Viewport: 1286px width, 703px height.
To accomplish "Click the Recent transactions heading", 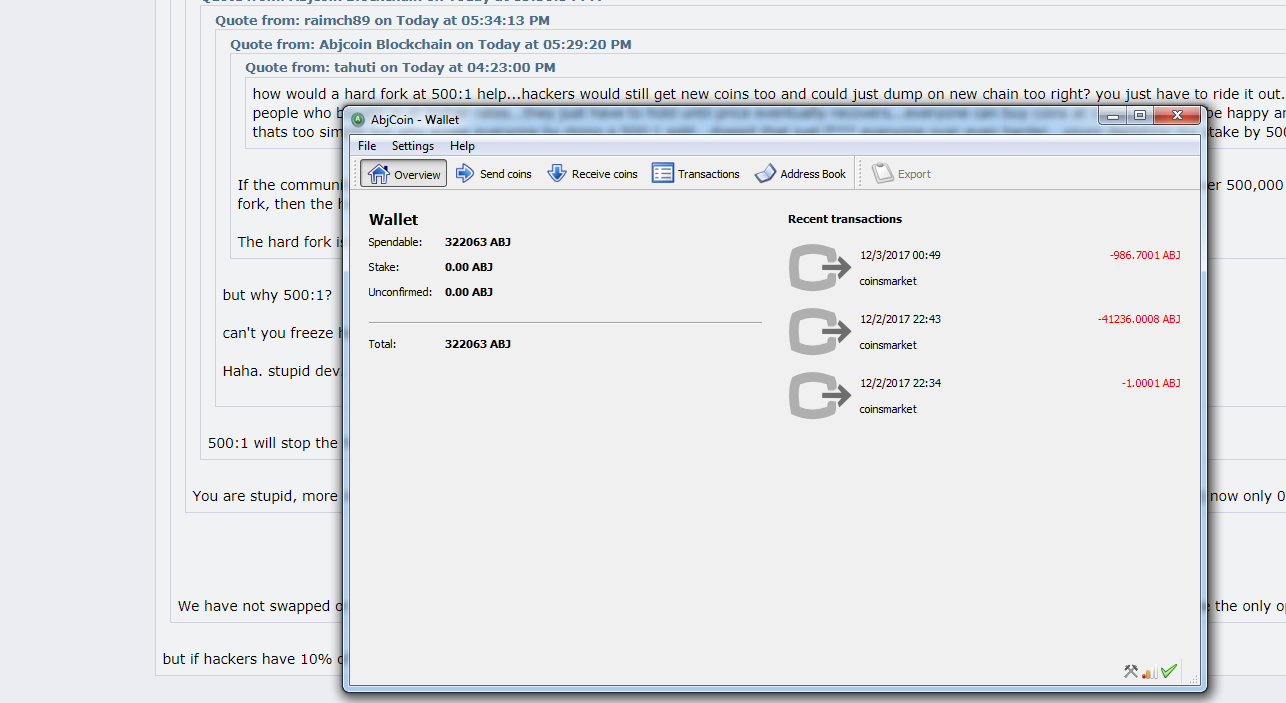I will 845,219.
